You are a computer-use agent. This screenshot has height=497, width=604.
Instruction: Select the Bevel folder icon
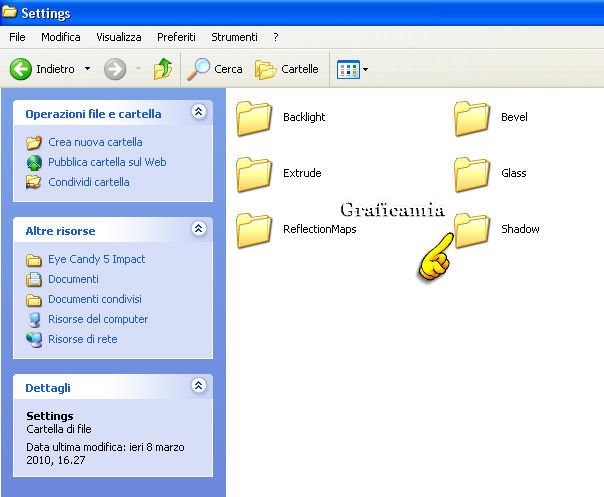(472, 119)
